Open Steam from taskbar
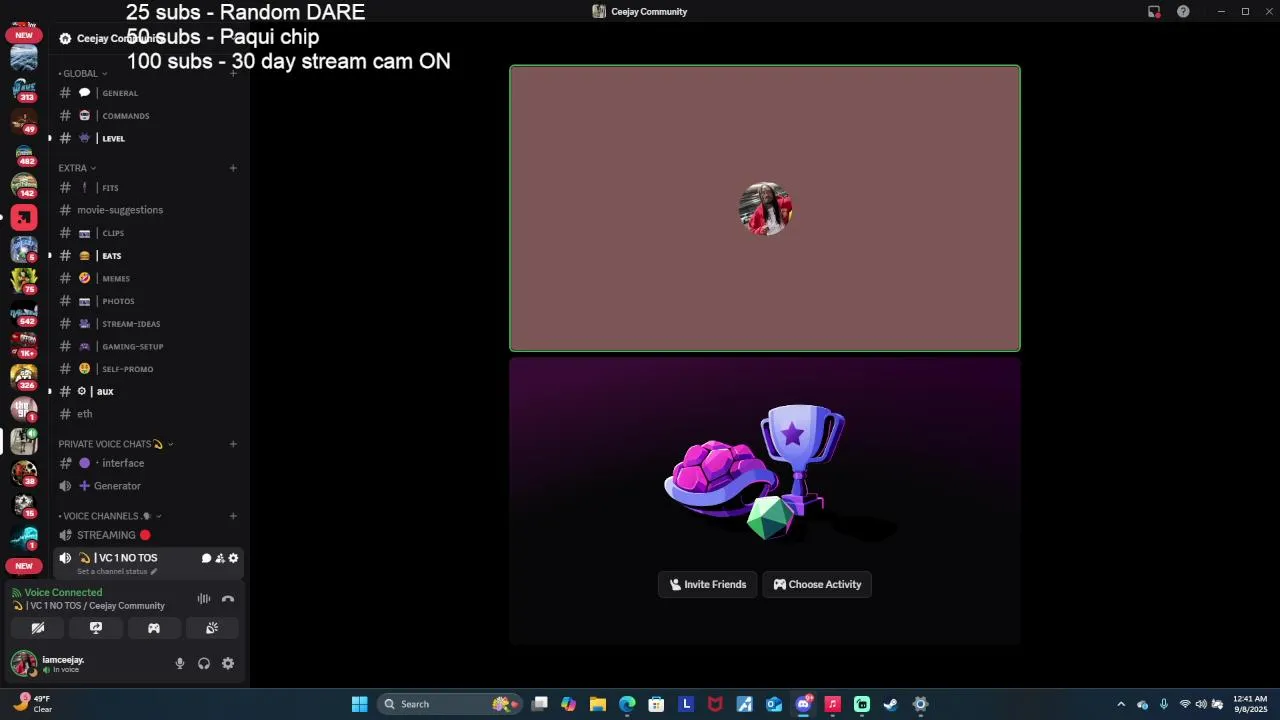 click(891, 704)
